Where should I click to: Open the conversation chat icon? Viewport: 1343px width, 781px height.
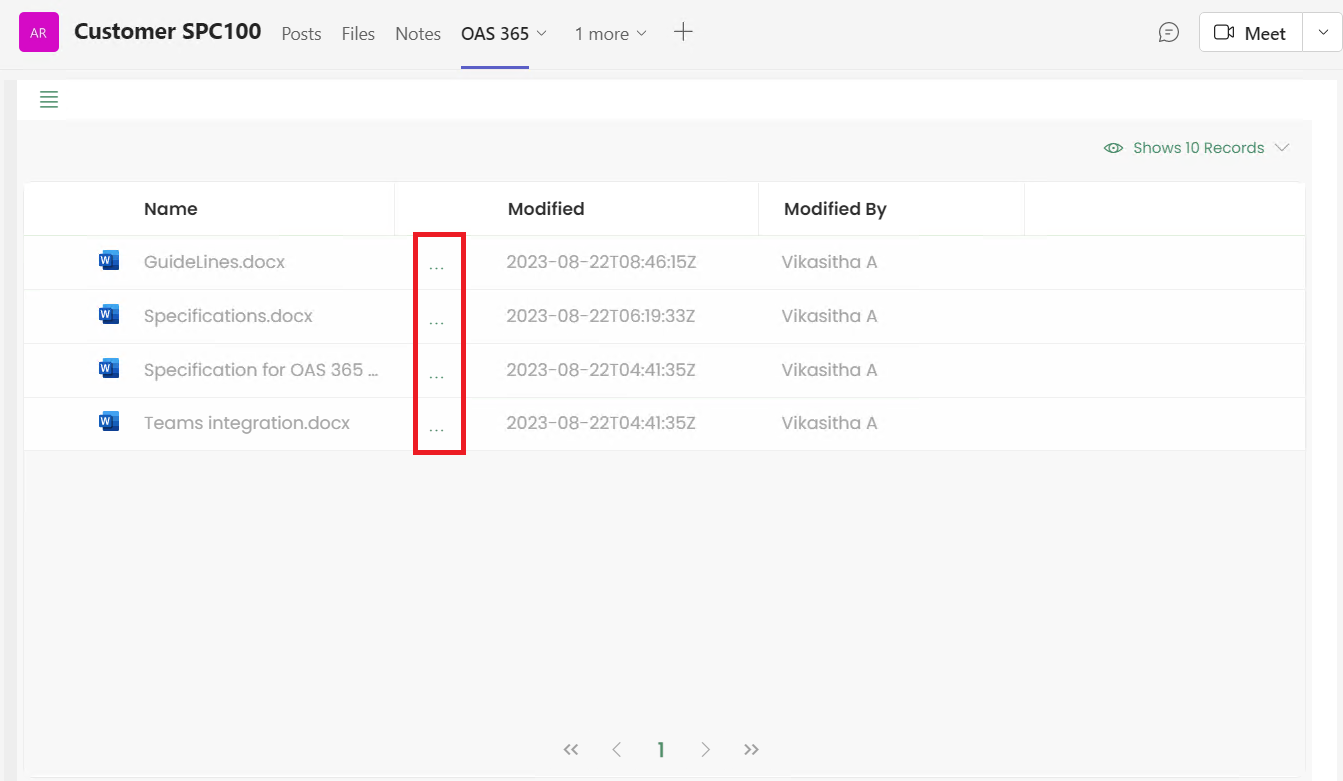pos(1168,33)
